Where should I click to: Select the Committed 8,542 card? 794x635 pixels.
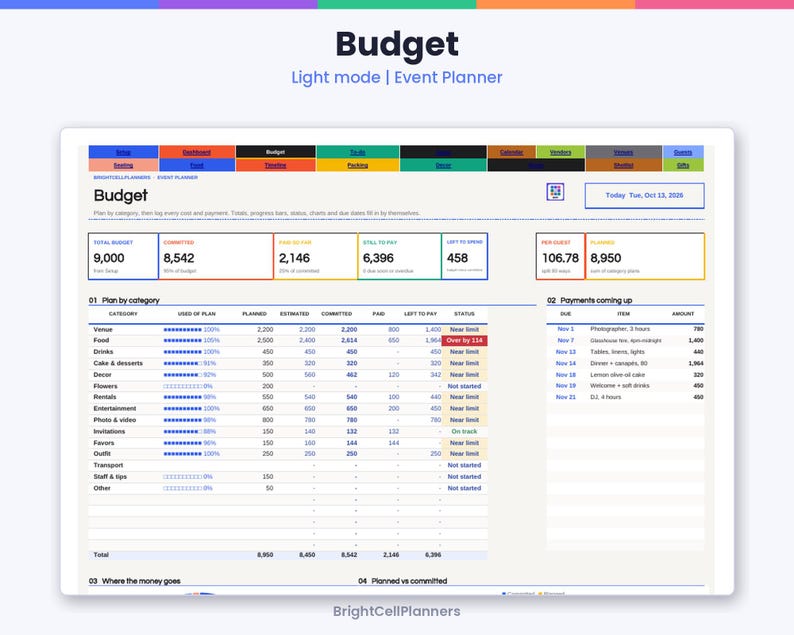(x=216, y=256)
